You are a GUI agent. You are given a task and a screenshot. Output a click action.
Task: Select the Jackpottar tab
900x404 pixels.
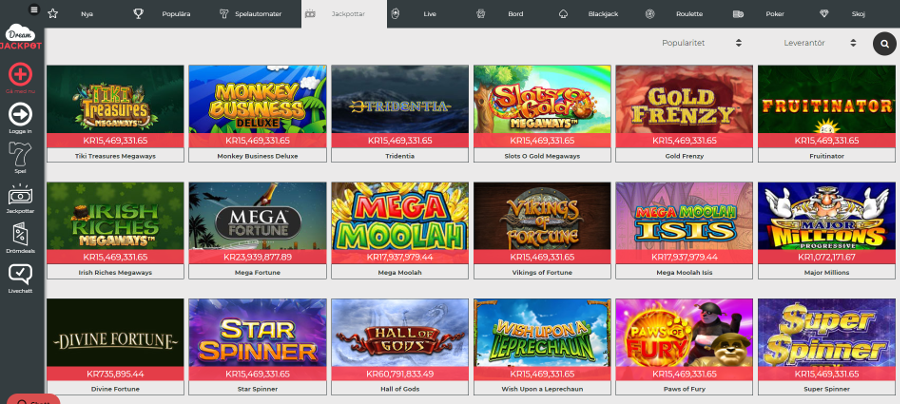(x=344, y=14)
